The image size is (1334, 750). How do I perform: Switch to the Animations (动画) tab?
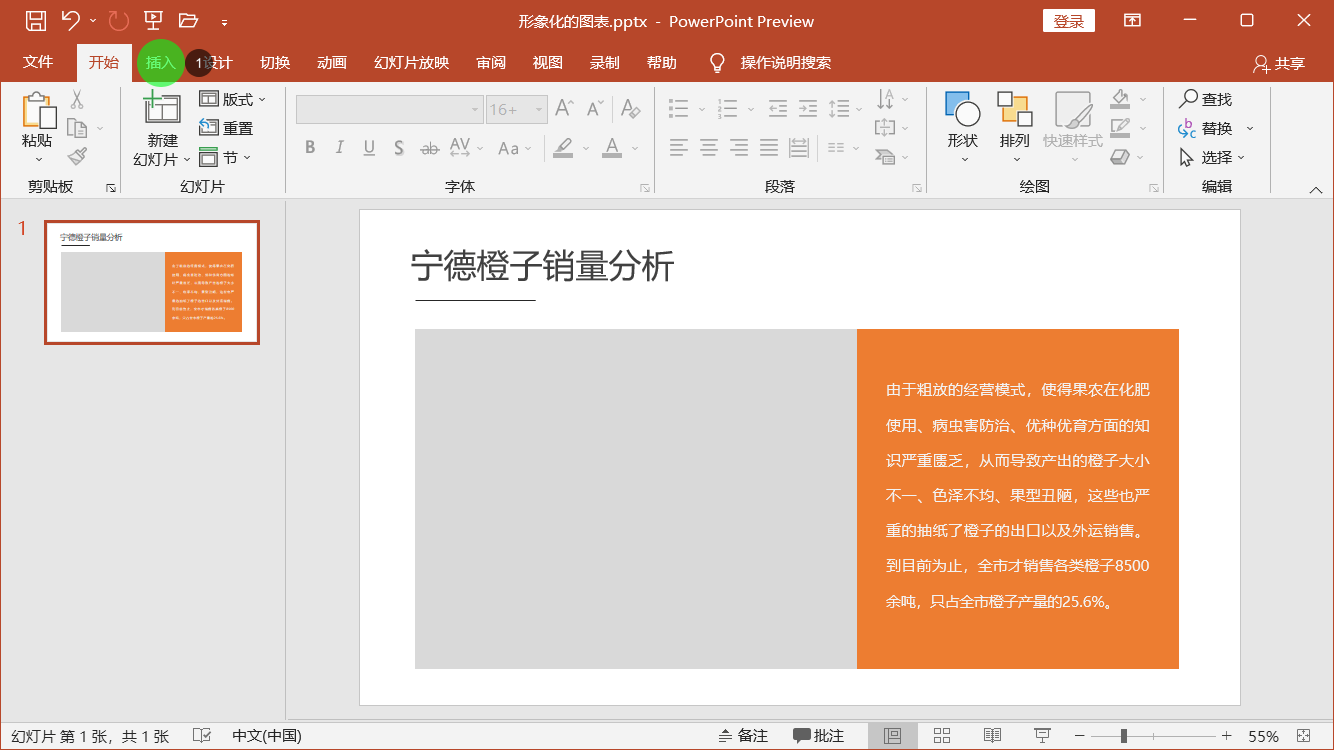click(x=332, y=62)
